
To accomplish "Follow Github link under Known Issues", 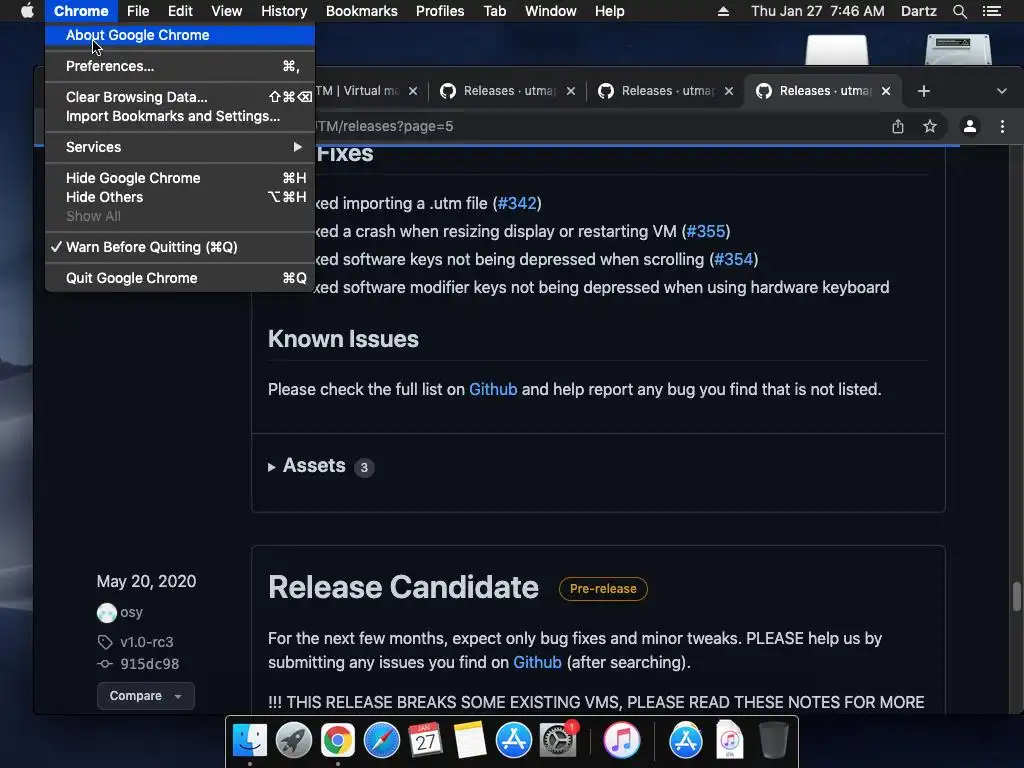I will [x=493, y=389].
